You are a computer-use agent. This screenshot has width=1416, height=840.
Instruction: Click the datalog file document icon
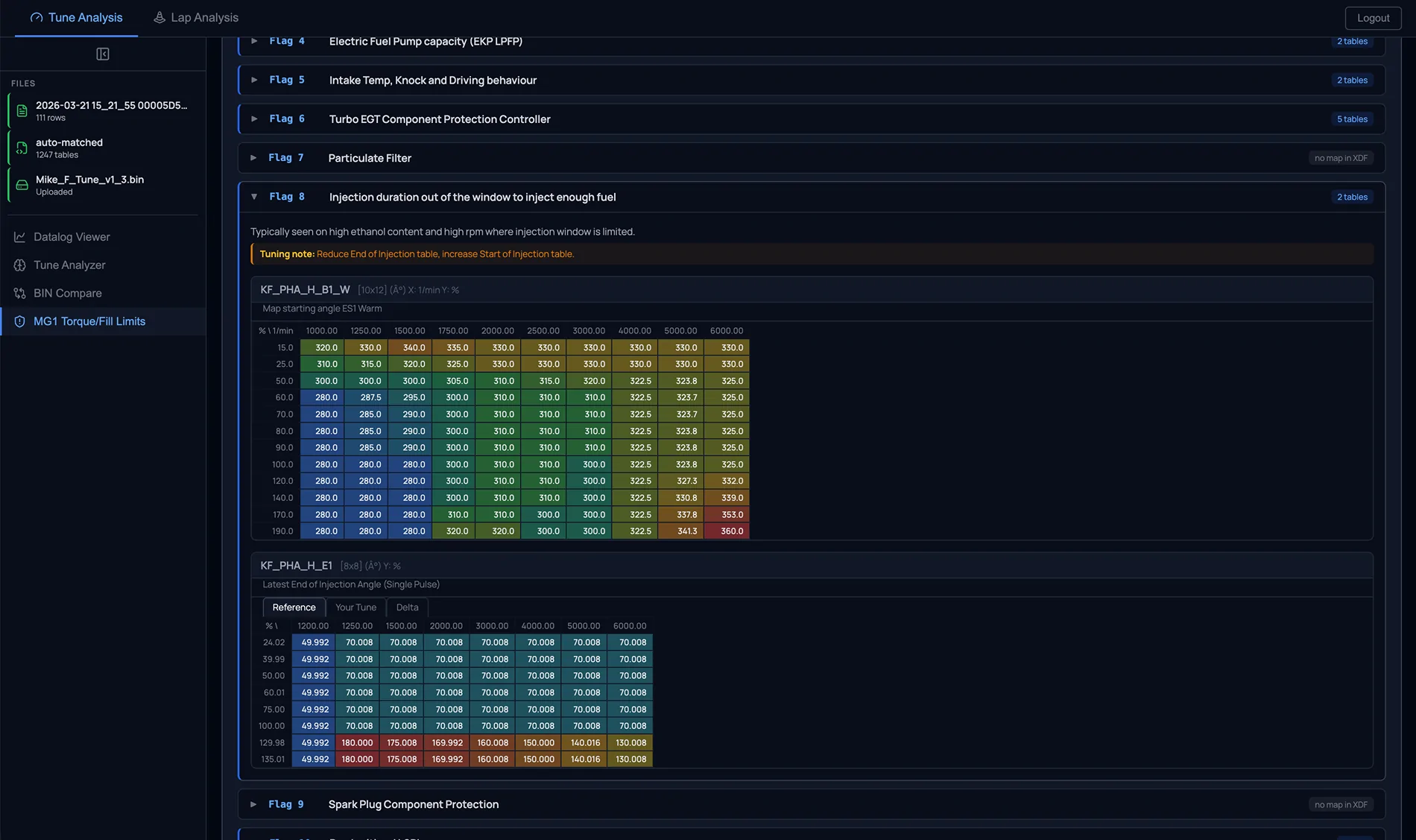[x=22, y=110]
